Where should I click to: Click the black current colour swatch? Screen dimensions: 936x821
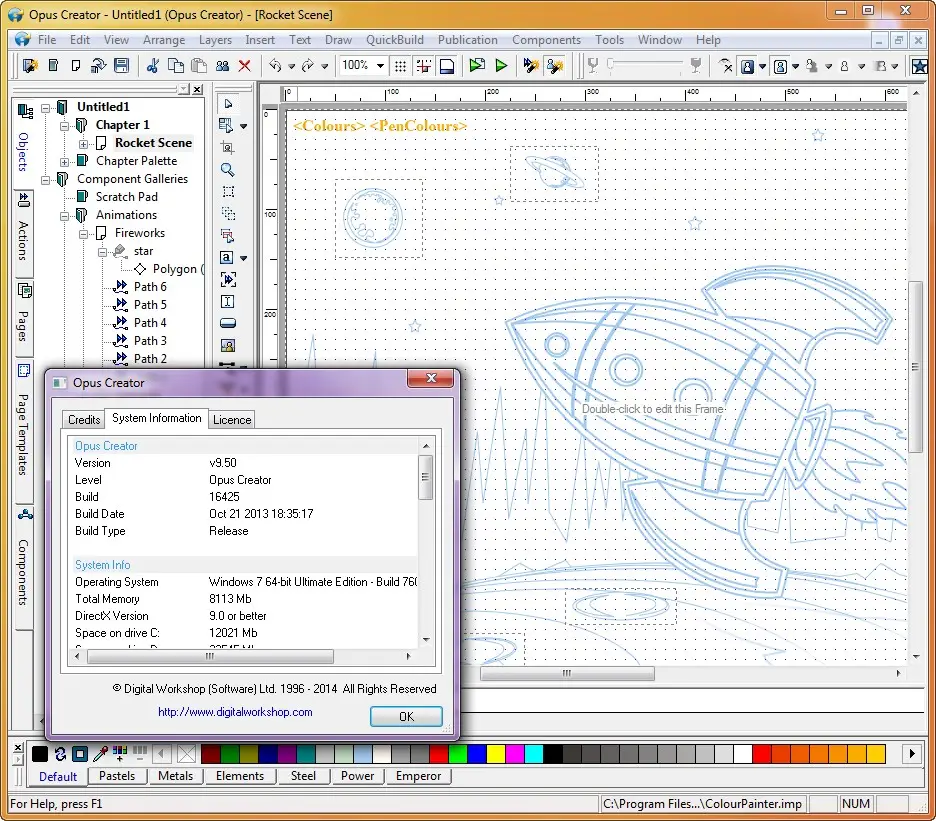click(40, 754)
